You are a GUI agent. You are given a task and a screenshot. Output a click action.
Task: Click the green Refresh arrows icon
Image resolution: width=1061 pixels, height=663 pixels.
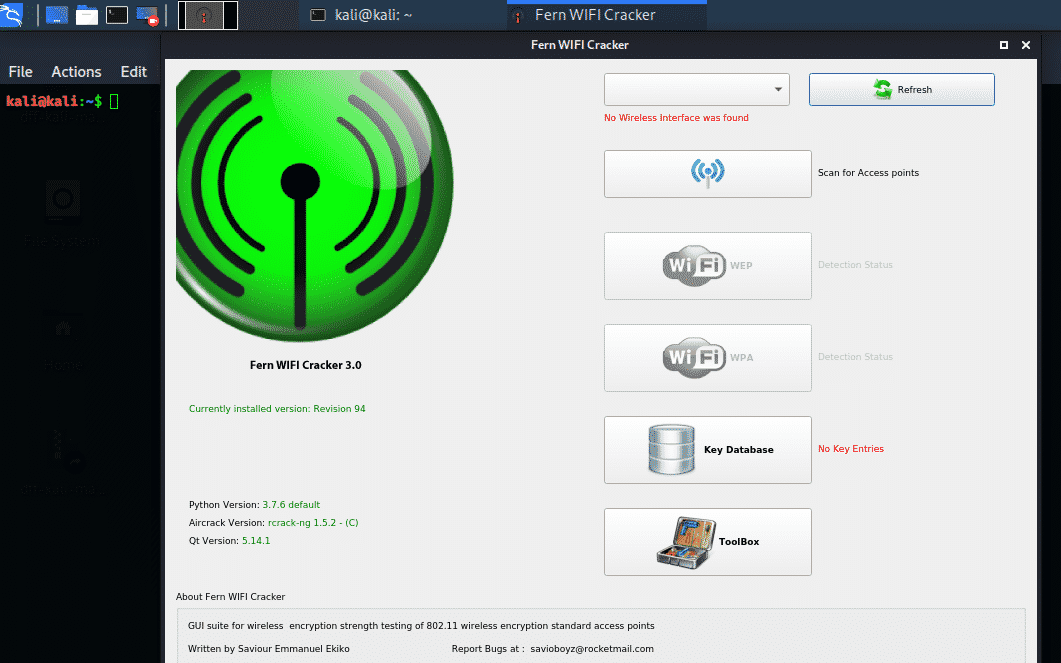coord(882,89)
